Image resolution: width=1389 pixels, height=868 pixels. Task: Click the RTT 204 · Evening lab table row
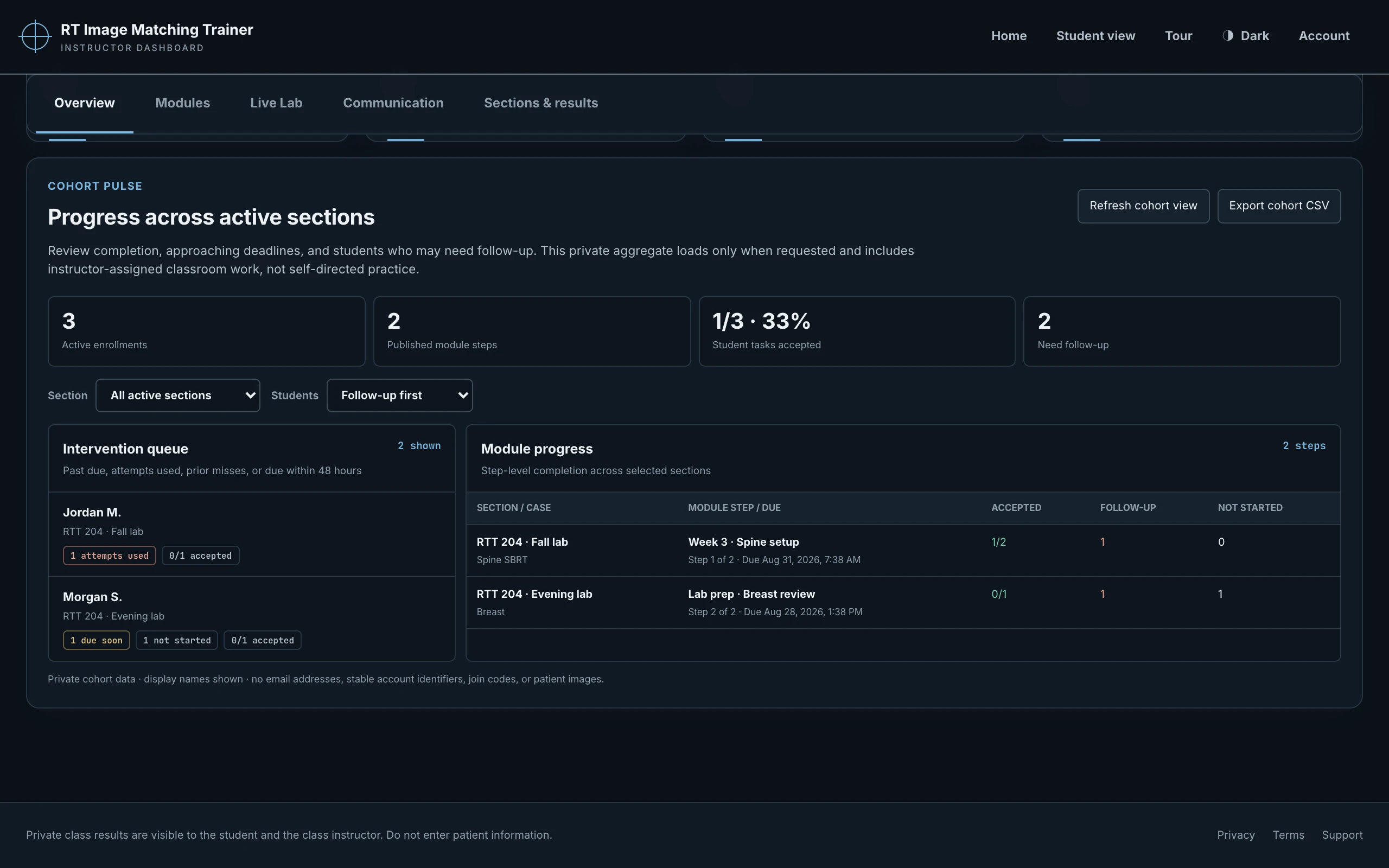(x=903, y=603)
